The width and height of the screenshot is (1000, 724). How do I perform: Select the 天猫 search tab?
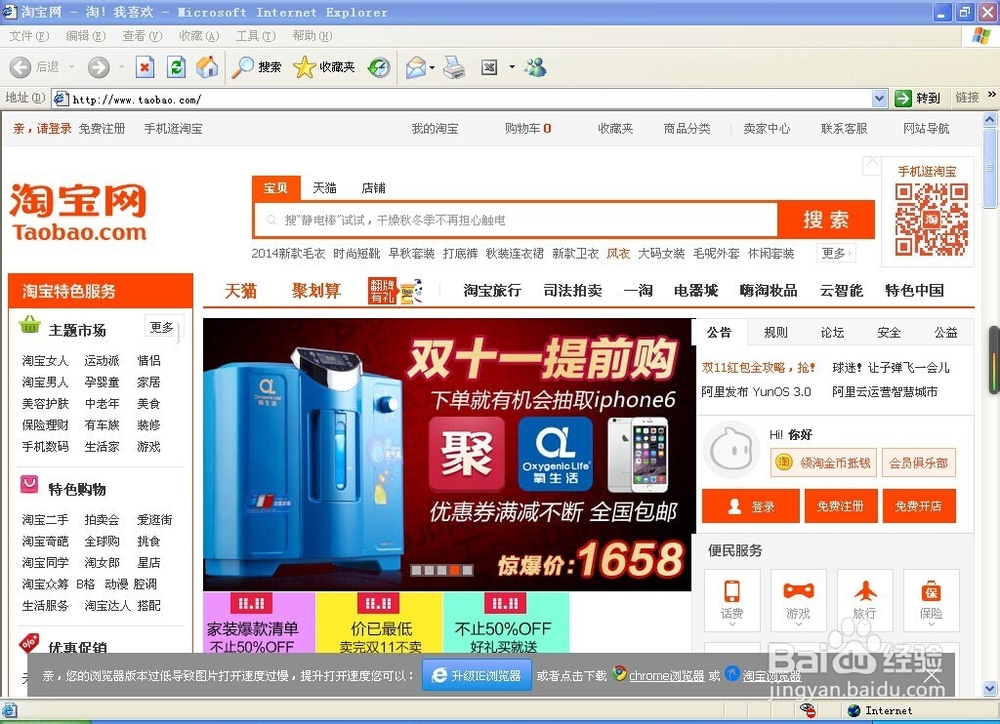pyautogui.click(x=325, y=188)
